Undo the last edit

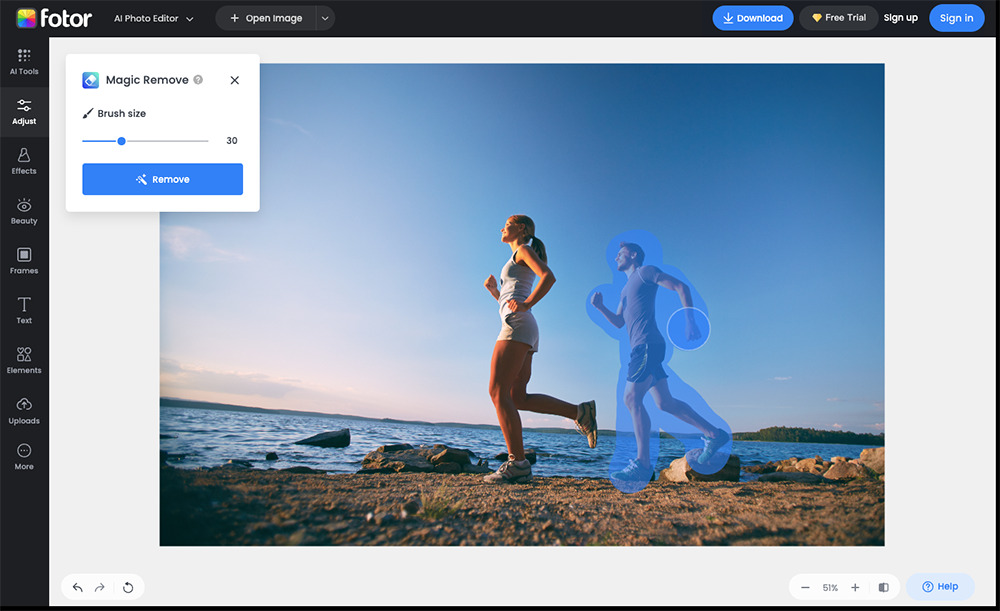(x=78, y=587)
